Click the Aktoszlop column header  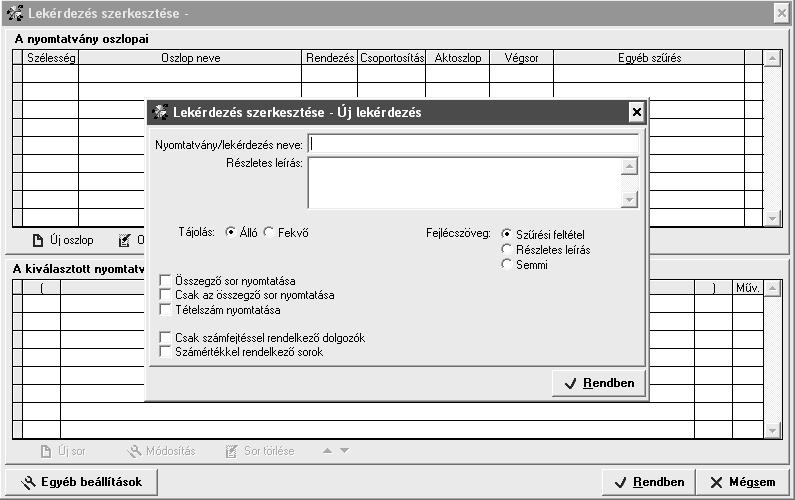coord(457,58)
